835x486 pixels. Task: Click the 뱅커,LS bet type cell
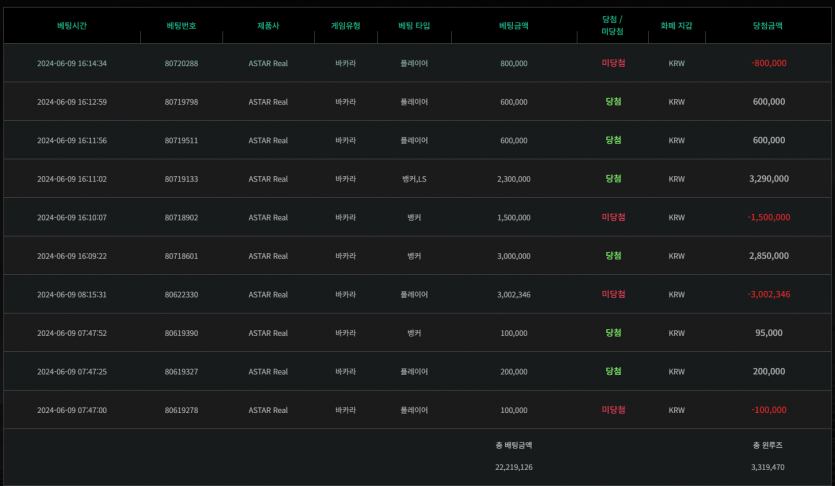[414, 179]
